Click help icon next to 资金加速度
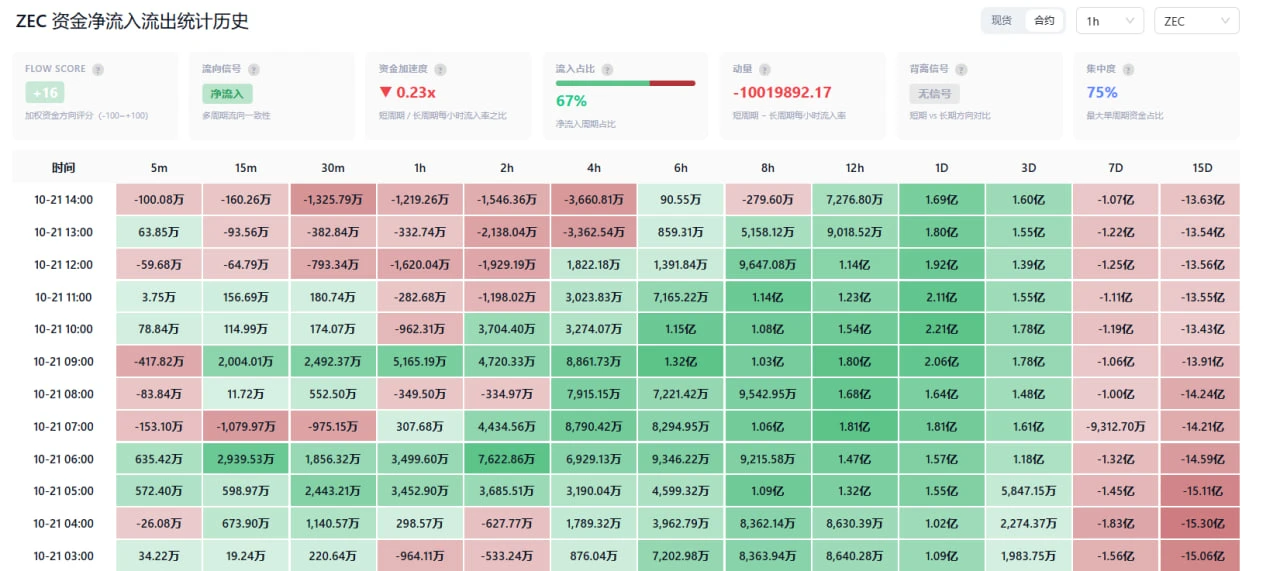 pos(440,69)
